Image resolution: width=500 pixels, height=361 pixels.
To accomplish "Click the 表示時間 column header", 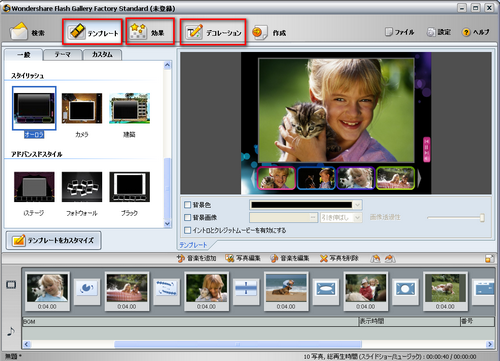I will point(409,322).
